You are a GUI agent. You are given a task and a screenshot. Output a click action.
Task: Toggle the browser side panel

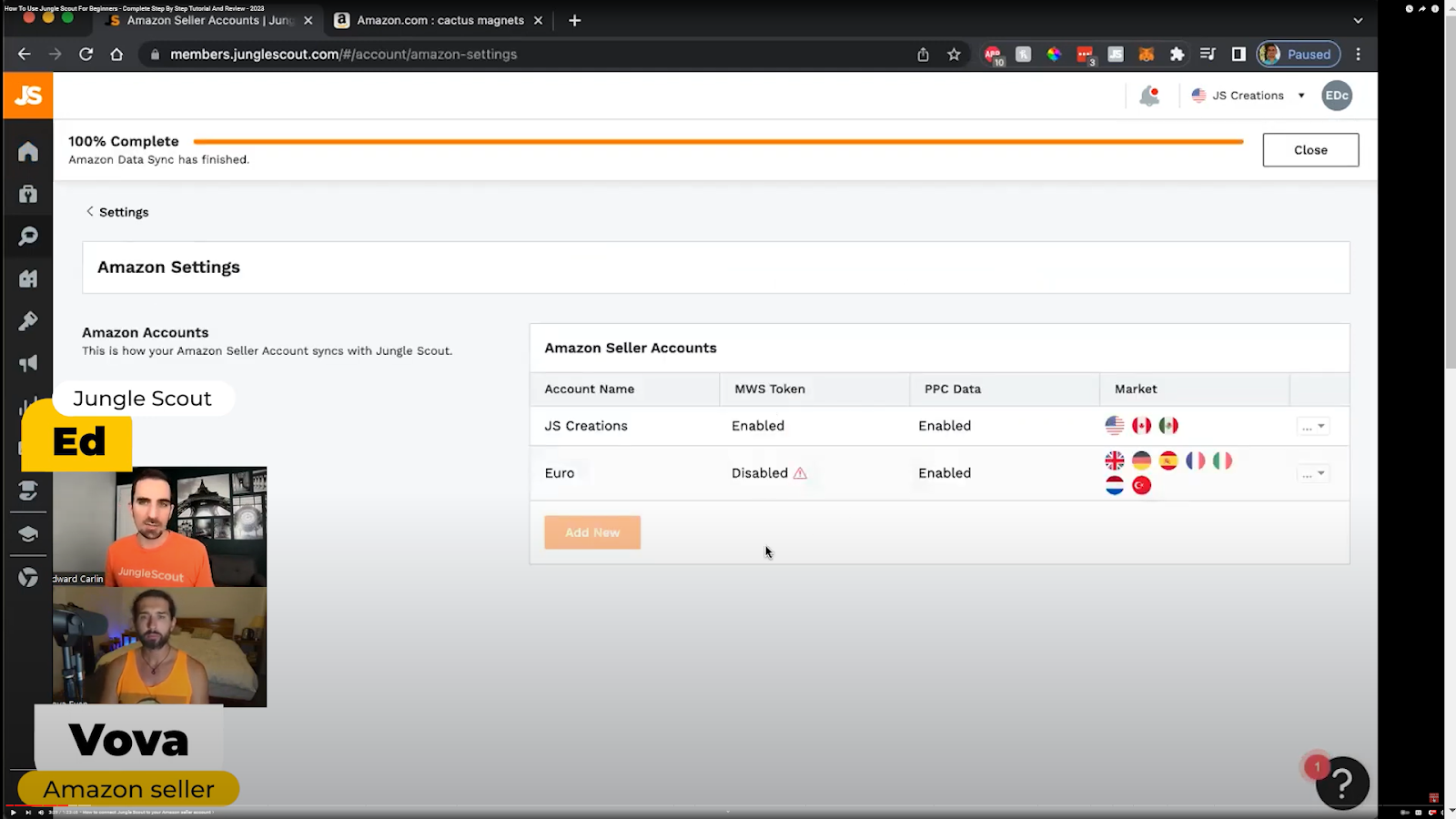[1239, 55]
